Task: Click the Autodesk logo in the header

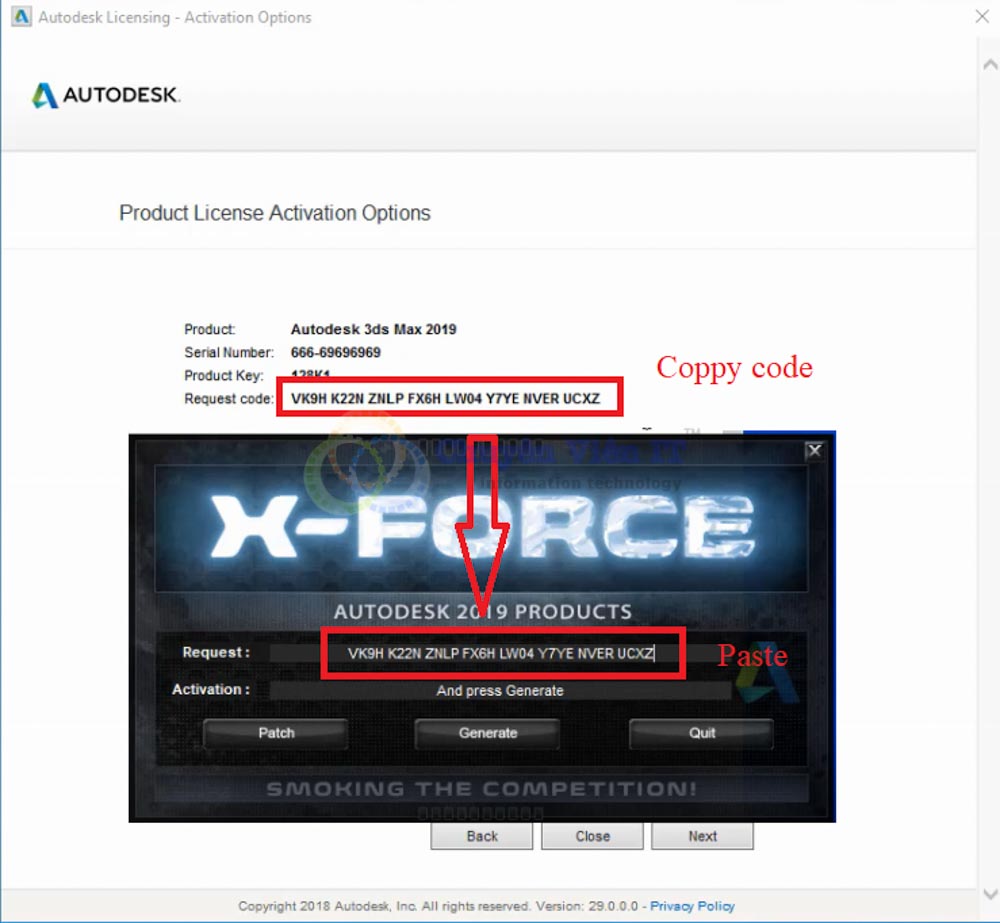Action: tap(106, 96)
